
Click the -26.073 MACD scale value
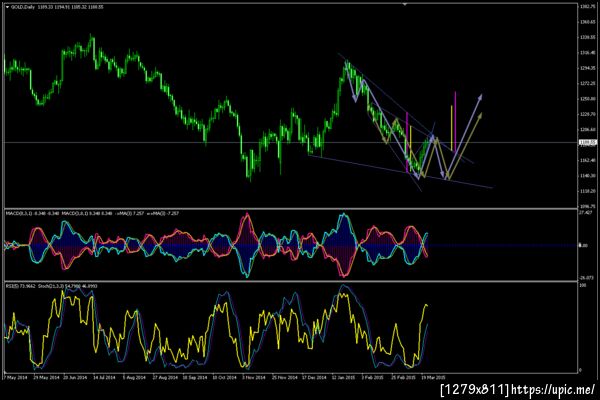point(587,278)
